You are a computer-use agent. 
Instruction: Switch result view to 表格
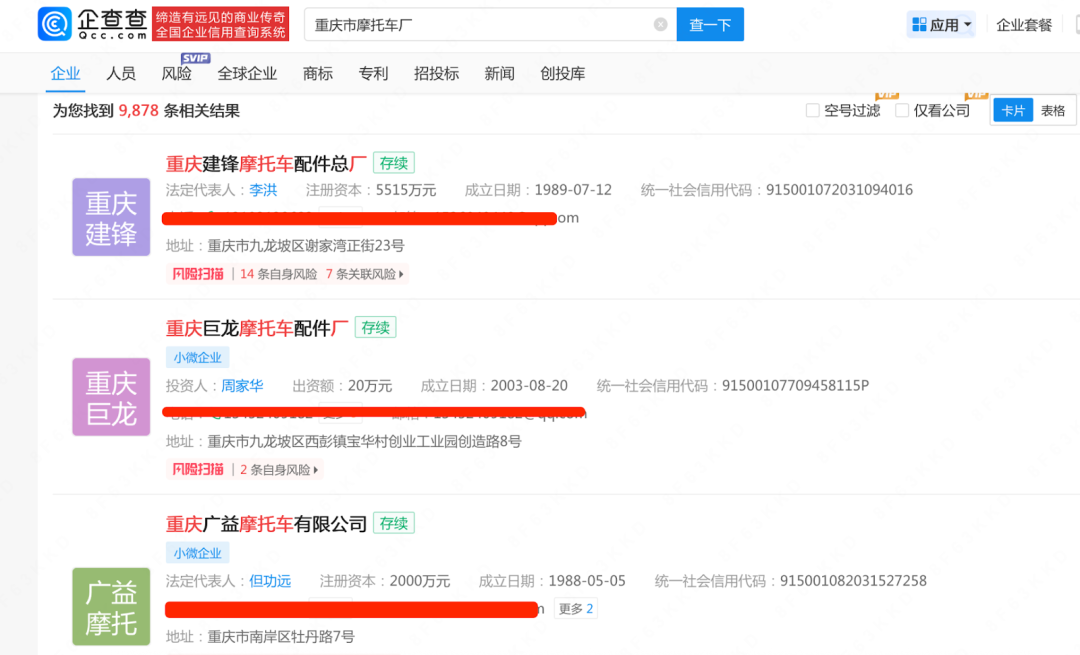point(1056,110)
